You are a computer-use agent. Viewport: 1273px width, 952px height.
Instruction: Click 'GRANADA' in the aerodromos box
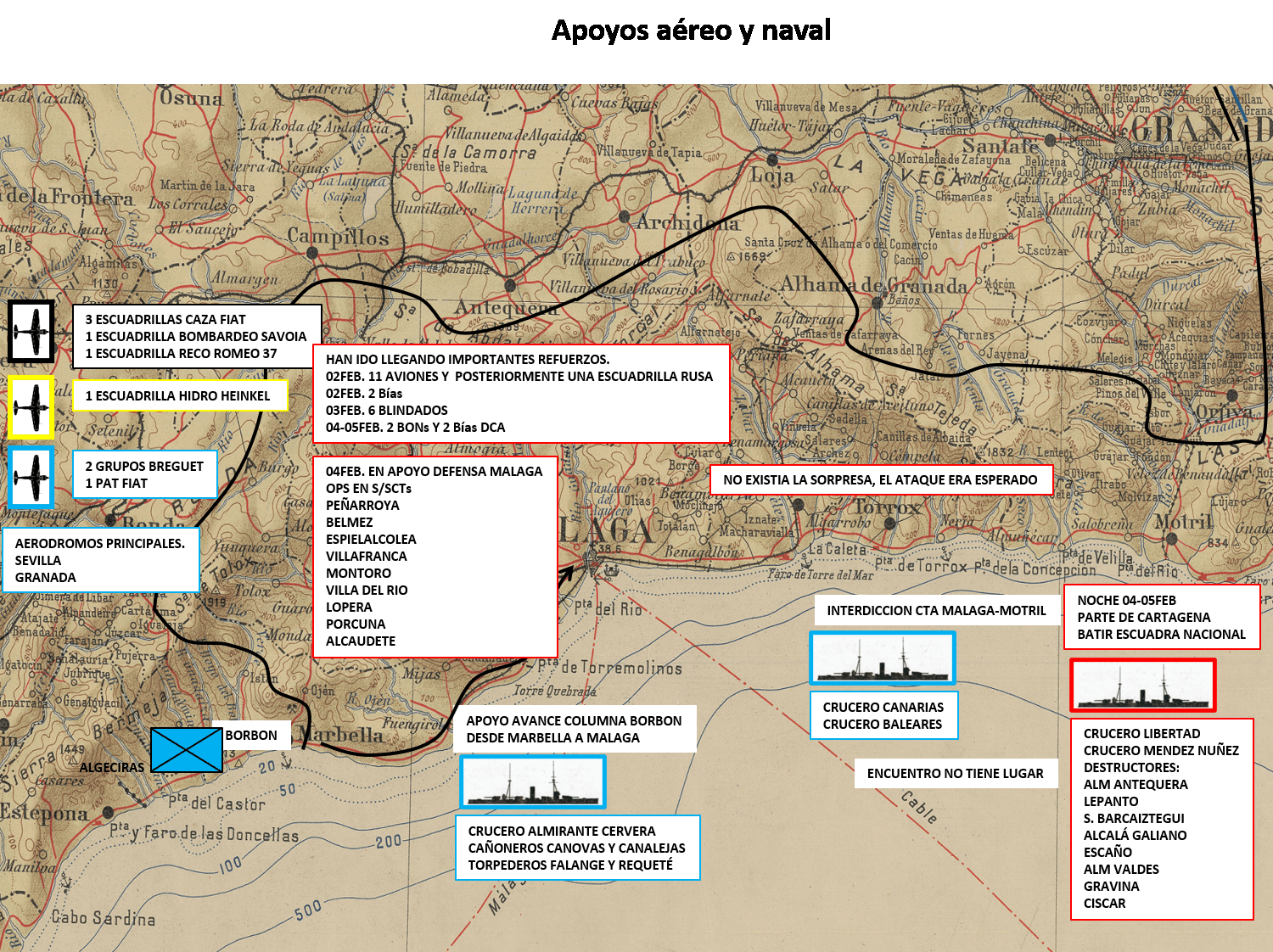click(46, 578)
